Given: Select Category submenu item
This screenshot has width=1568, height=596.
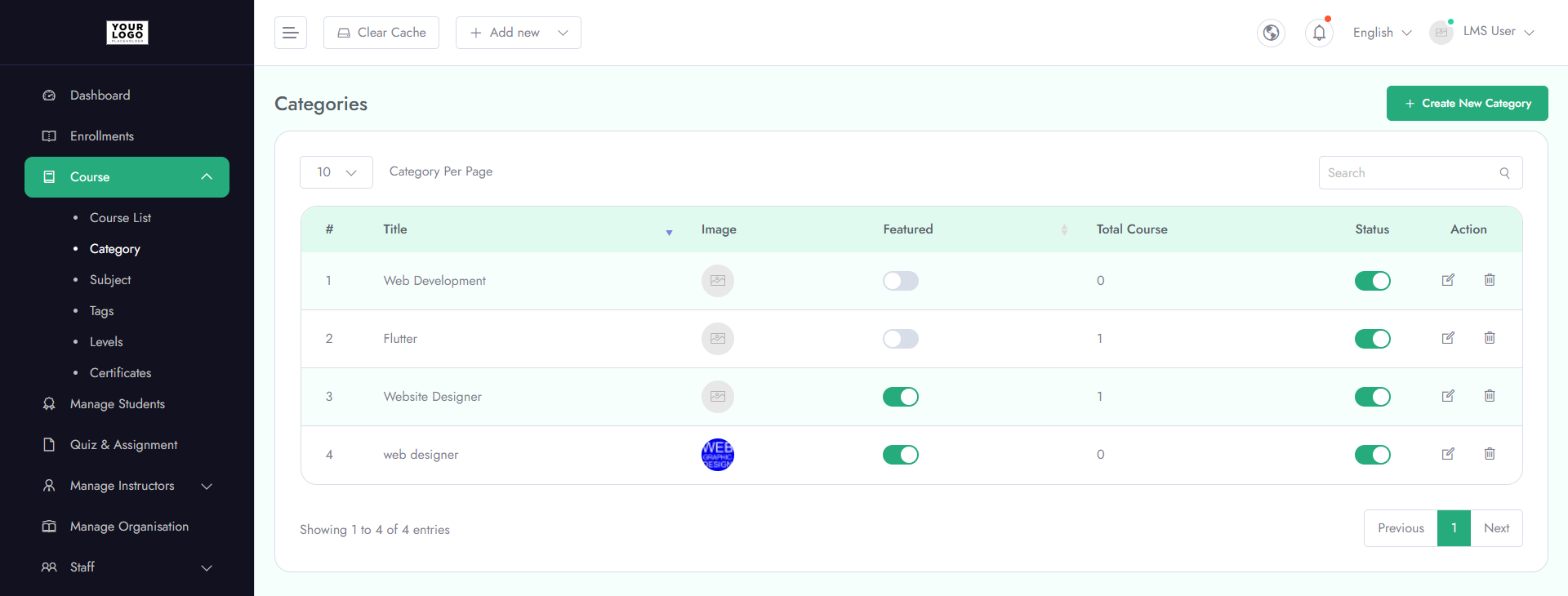Looking at the screenshot, I should (115, 249).
